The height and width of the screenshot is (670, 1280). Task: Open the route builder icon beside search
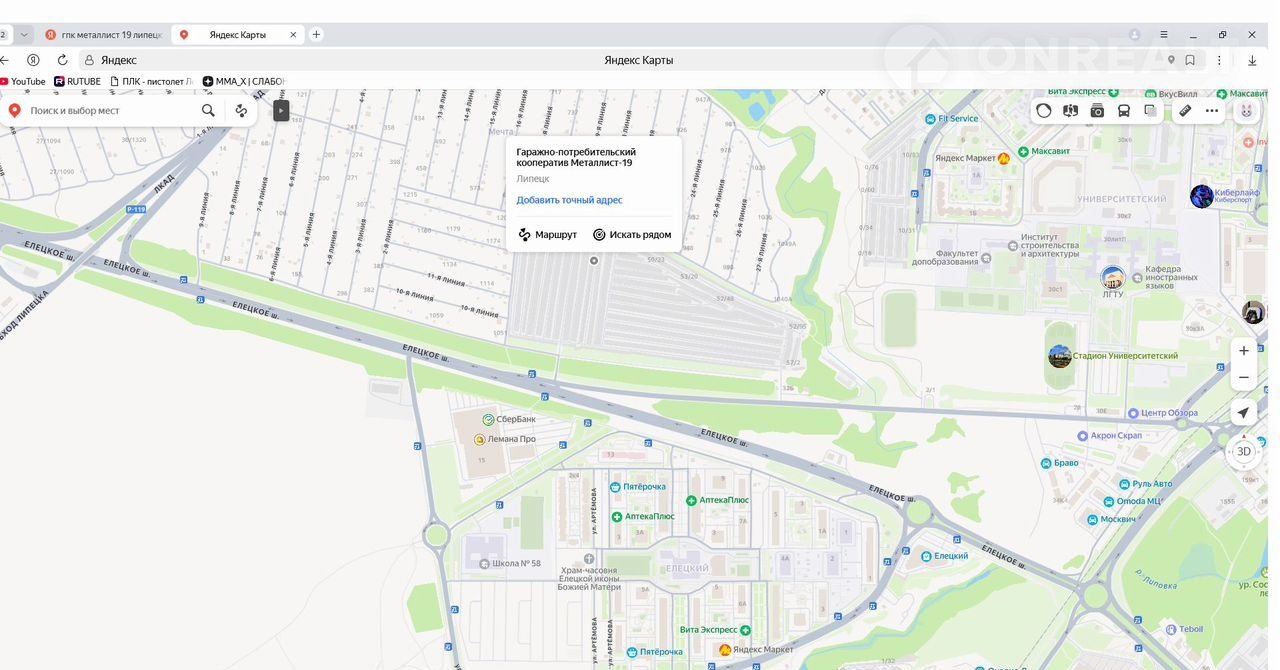click(x=241, y=111)
